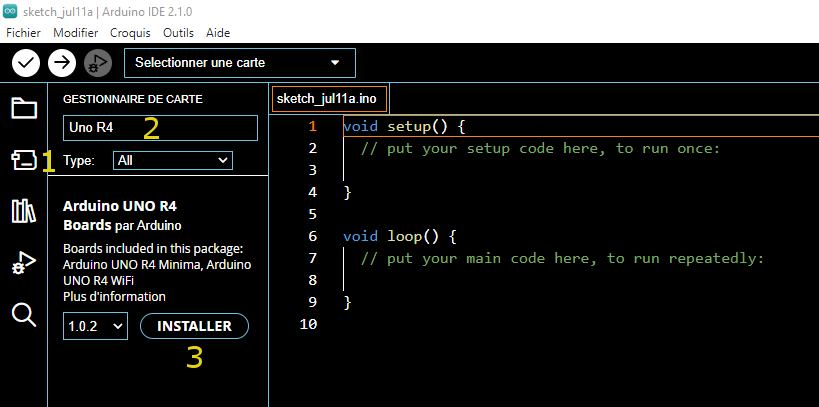Open the Sketchbook folder sidebar icon
The height and width of the screenshot is (407, 819).
pyautogui.click(x=24, y=109)
